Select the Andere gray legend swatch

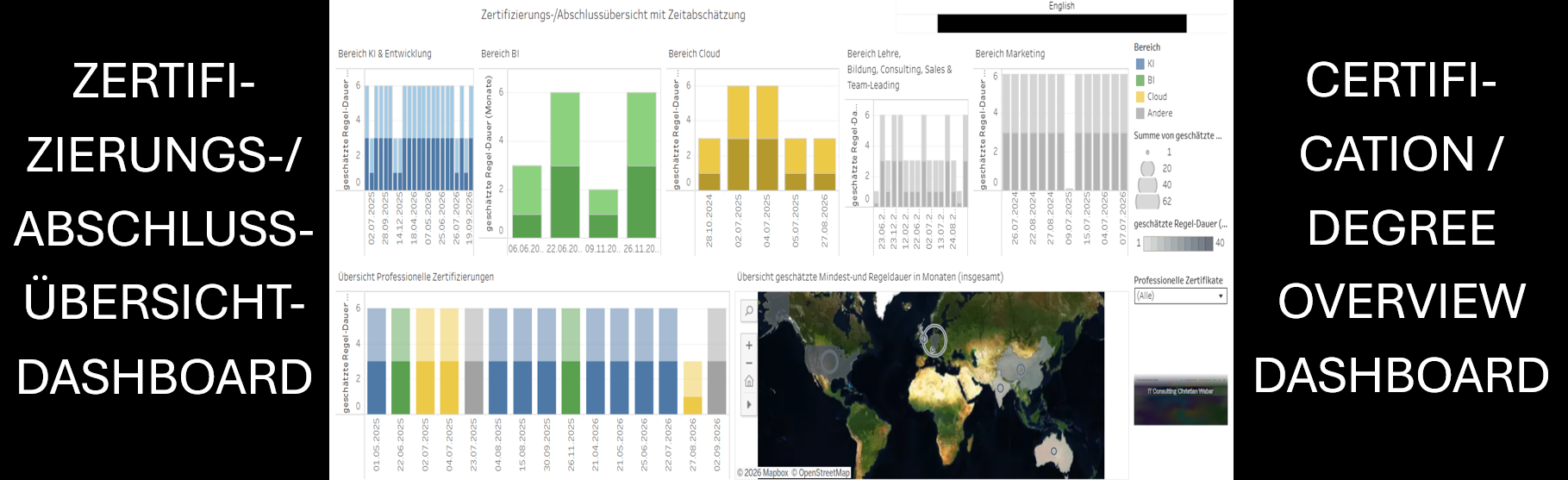tap(1140, 113)
